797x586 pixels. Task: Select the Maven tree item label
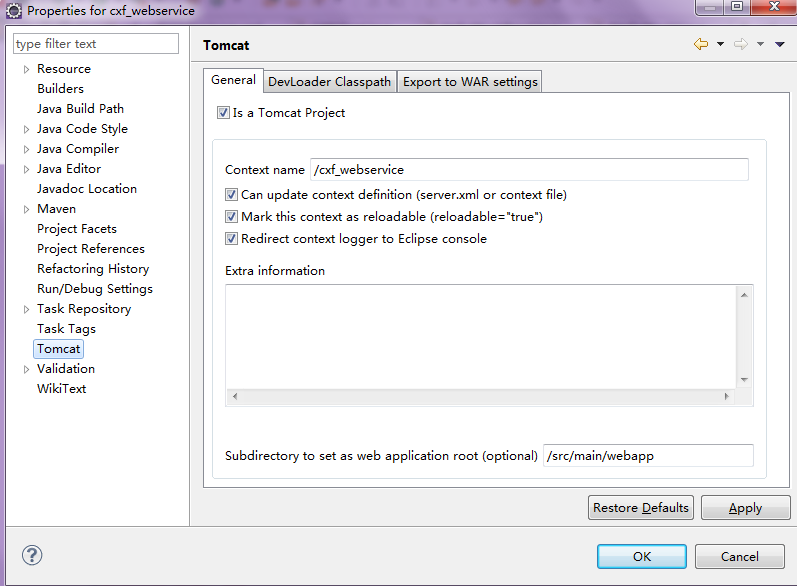click(56, 209)
